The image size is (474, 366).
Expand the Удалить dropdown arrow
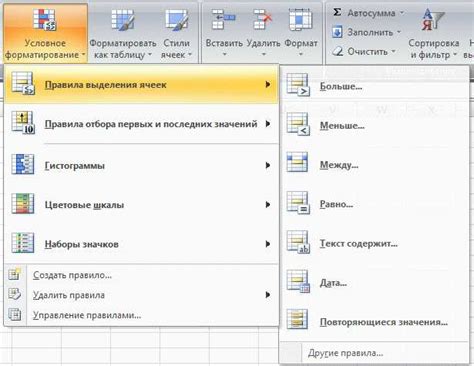click(x=264, y=54)
